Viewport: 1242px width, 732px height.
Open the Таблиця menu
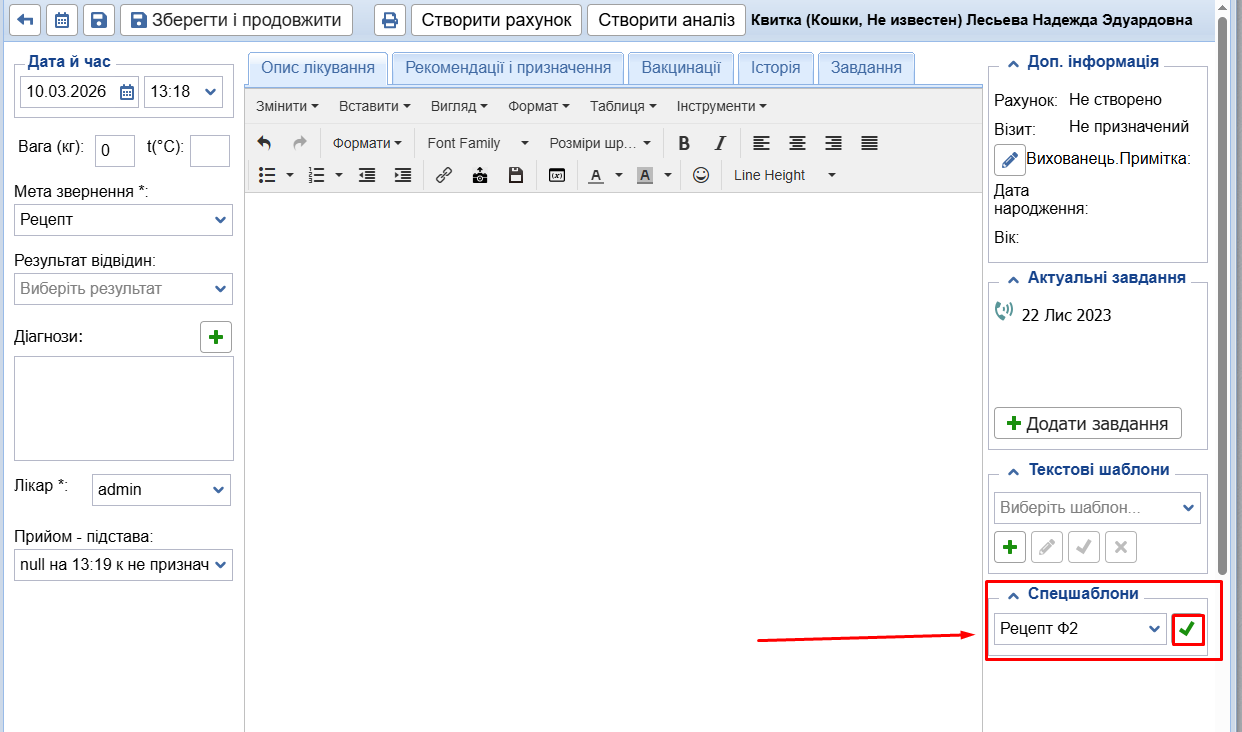pos(622,106)
